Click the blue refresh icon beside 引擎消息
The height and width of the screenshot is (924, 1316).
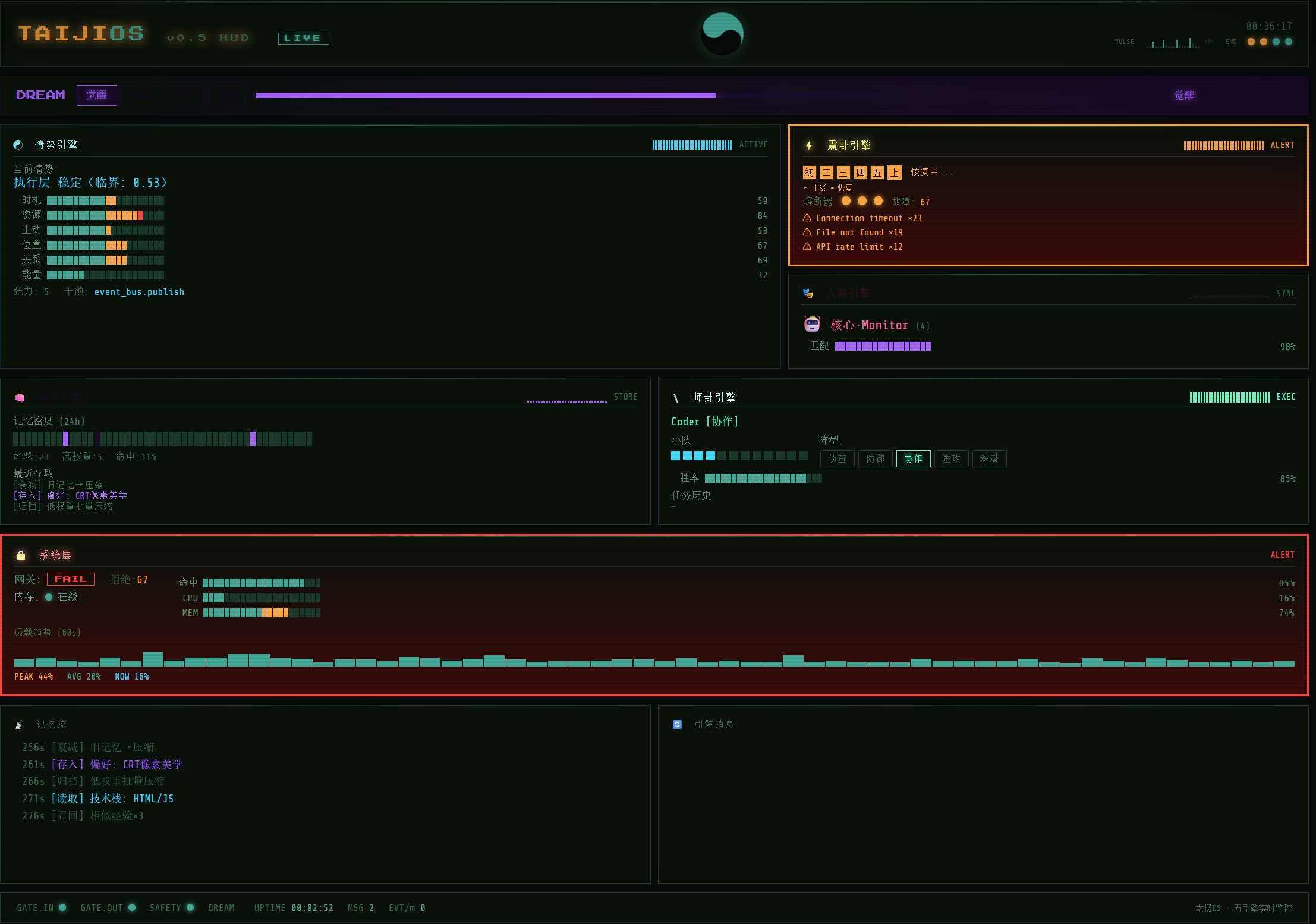(x=677, y=724)
